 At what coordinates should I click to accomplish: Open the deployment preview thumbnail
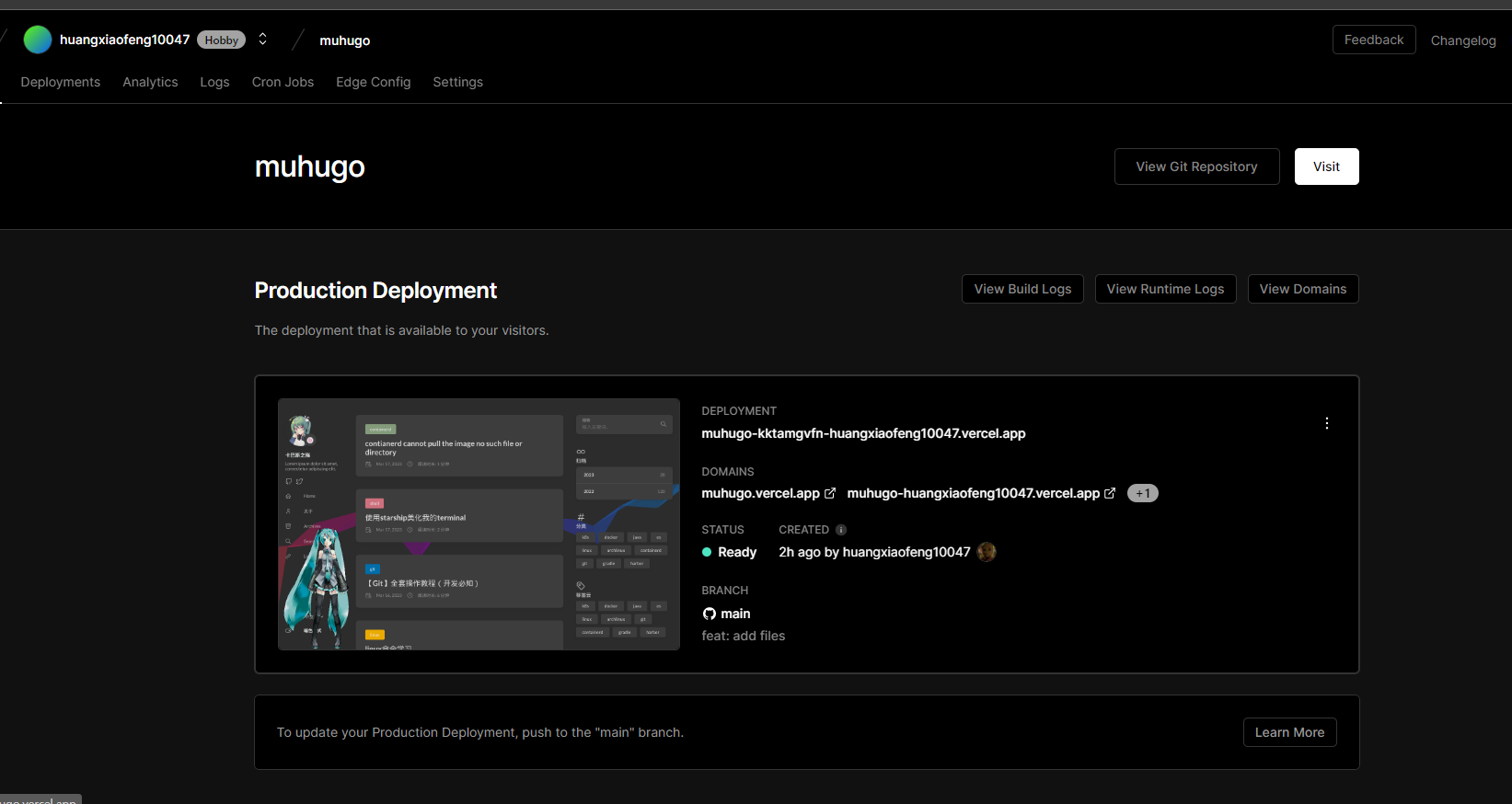tap(479, 524)
